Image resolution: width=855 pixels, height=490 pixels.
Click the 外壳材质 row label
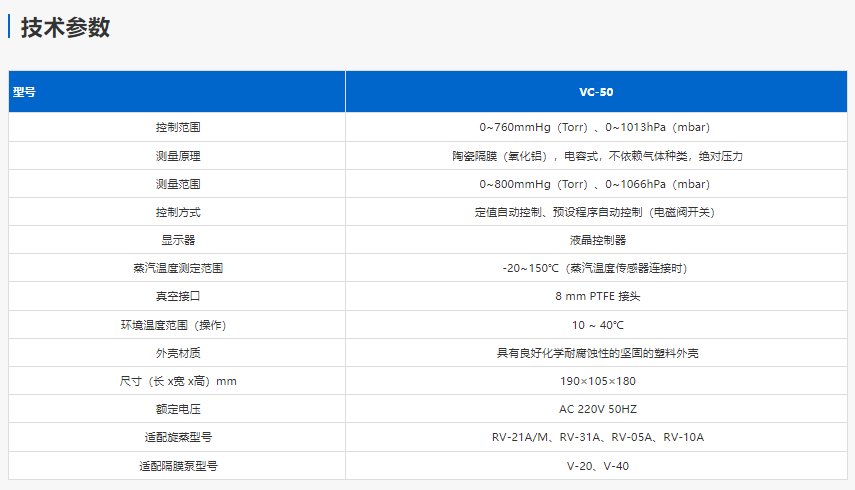click(x=178, y=353)
